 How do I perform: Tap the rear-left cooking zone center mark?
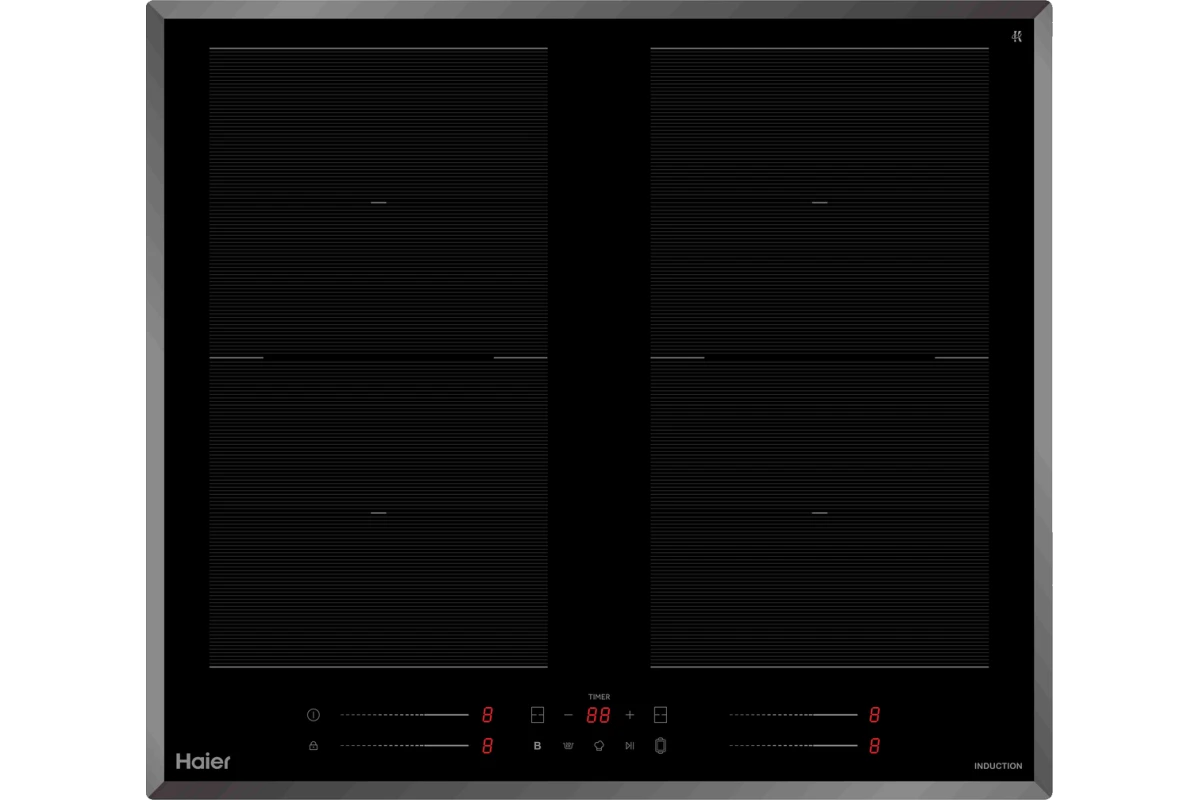pyautogui.click(x=378, y=202)
